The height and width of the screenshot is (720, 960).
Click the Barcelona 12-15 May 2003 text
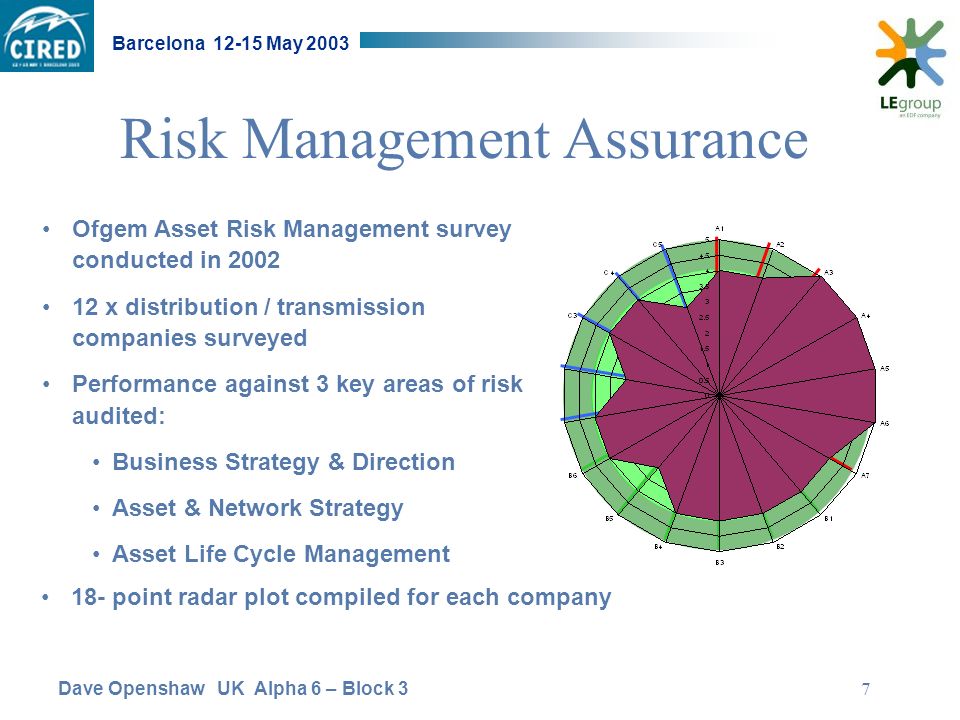tap(231, 43)
